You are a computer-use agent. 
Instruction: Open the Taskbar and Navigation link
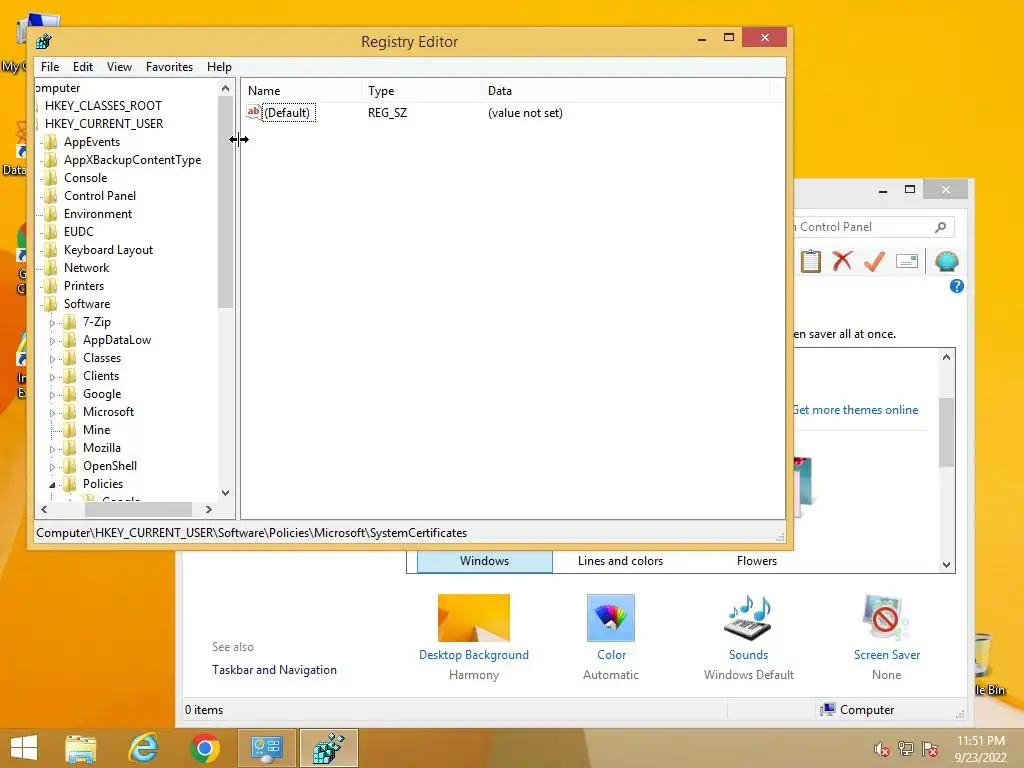274,670
